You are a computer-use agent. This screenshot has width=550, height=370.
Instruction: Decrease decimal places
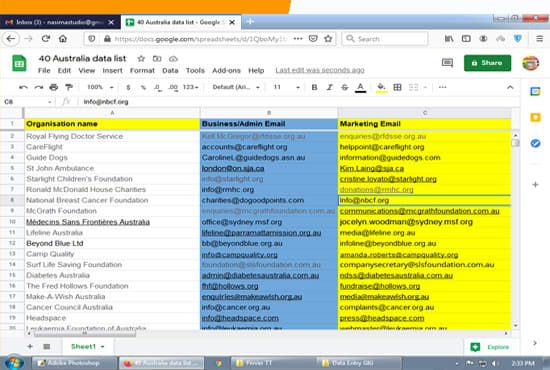tap(158, 87)
